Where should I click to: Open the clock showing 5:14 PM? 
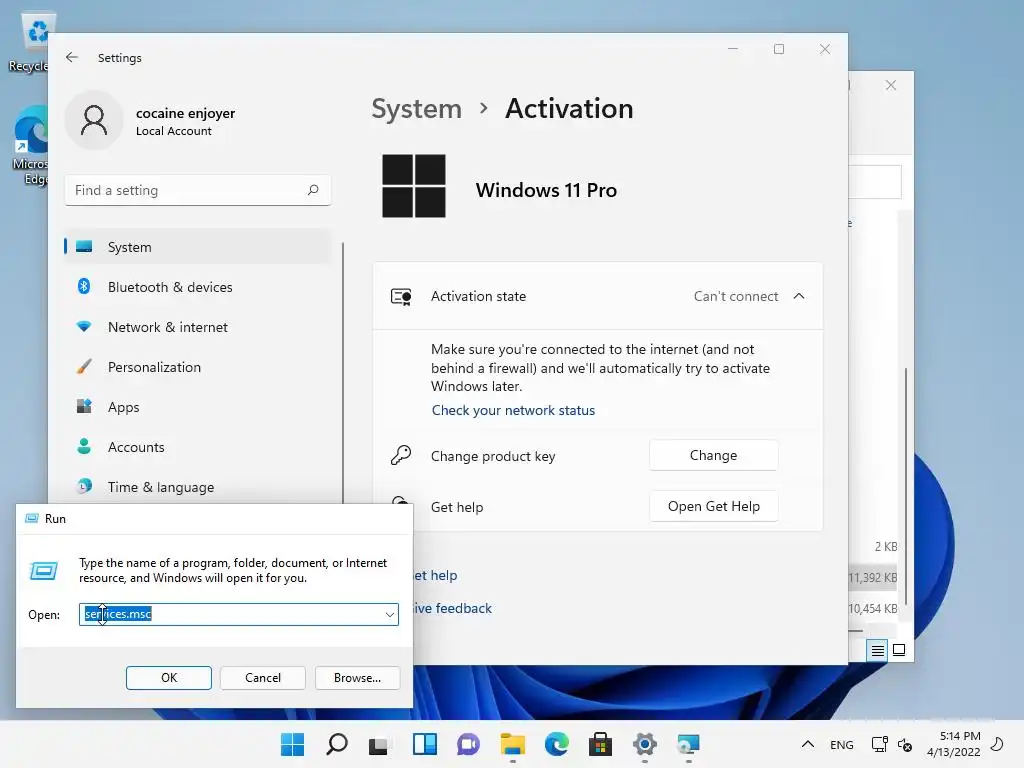coord(954,744)
